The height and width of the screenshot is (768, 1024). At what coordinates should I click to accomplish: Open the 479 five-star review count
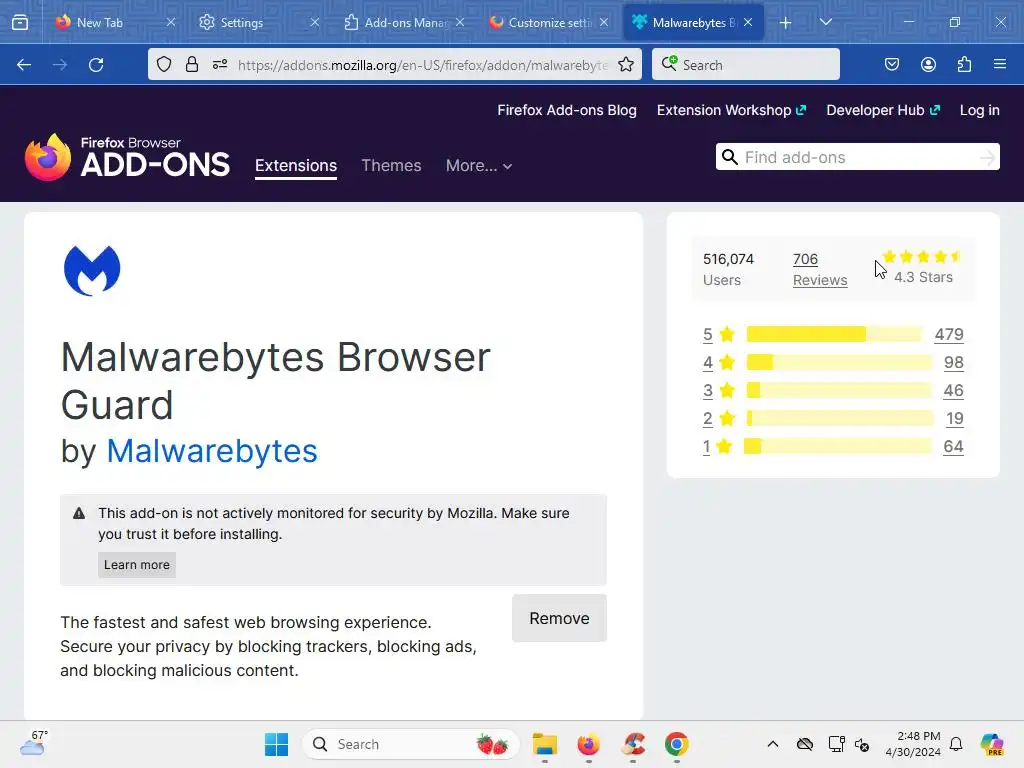click(x=949, y=334)
